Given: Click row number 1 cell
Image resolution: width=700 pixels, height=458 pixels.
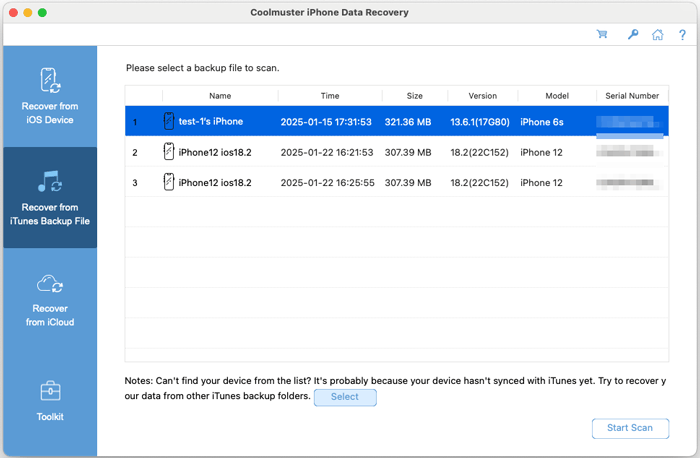Looking at the screenshot, I should point(135,122).
